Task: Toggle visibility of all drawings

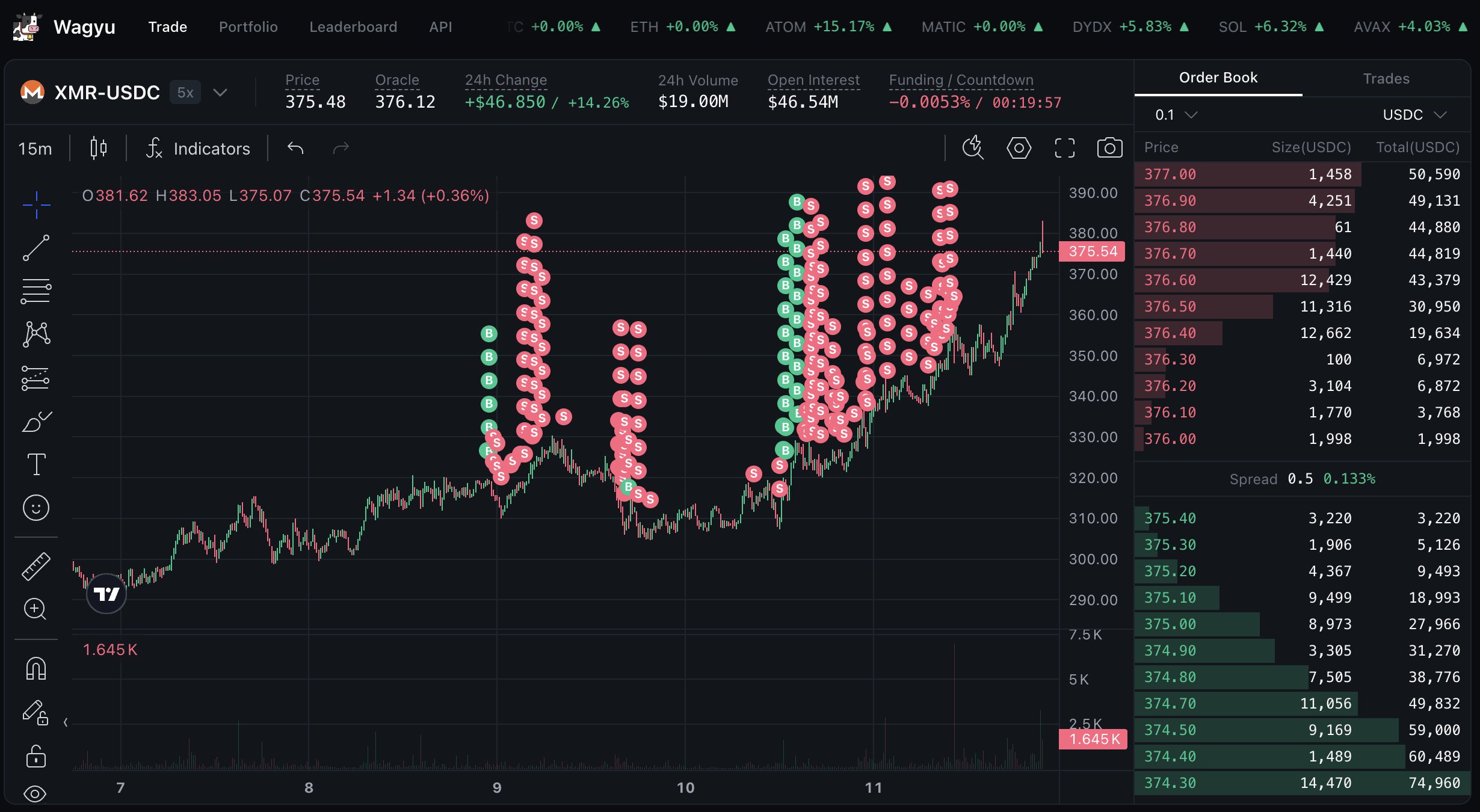Action: point(35,794)
